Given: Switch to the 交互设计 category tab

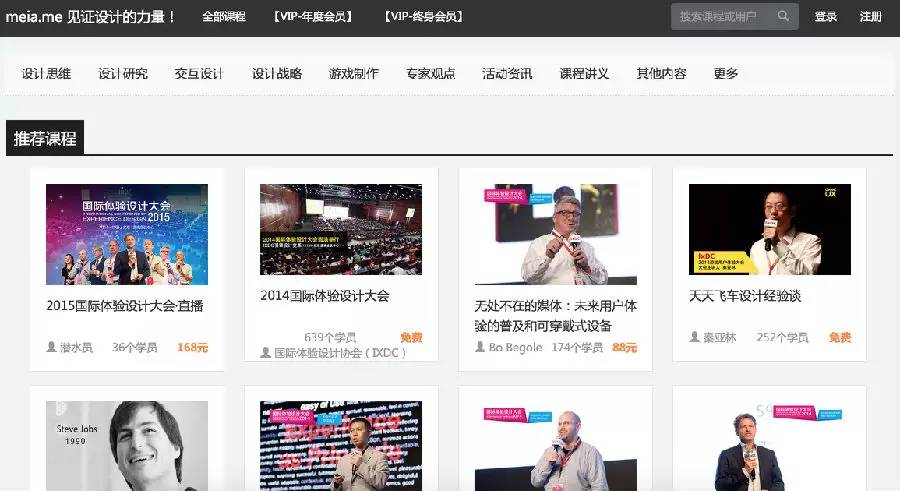Looking at the screenshot, I should [199, 74].
